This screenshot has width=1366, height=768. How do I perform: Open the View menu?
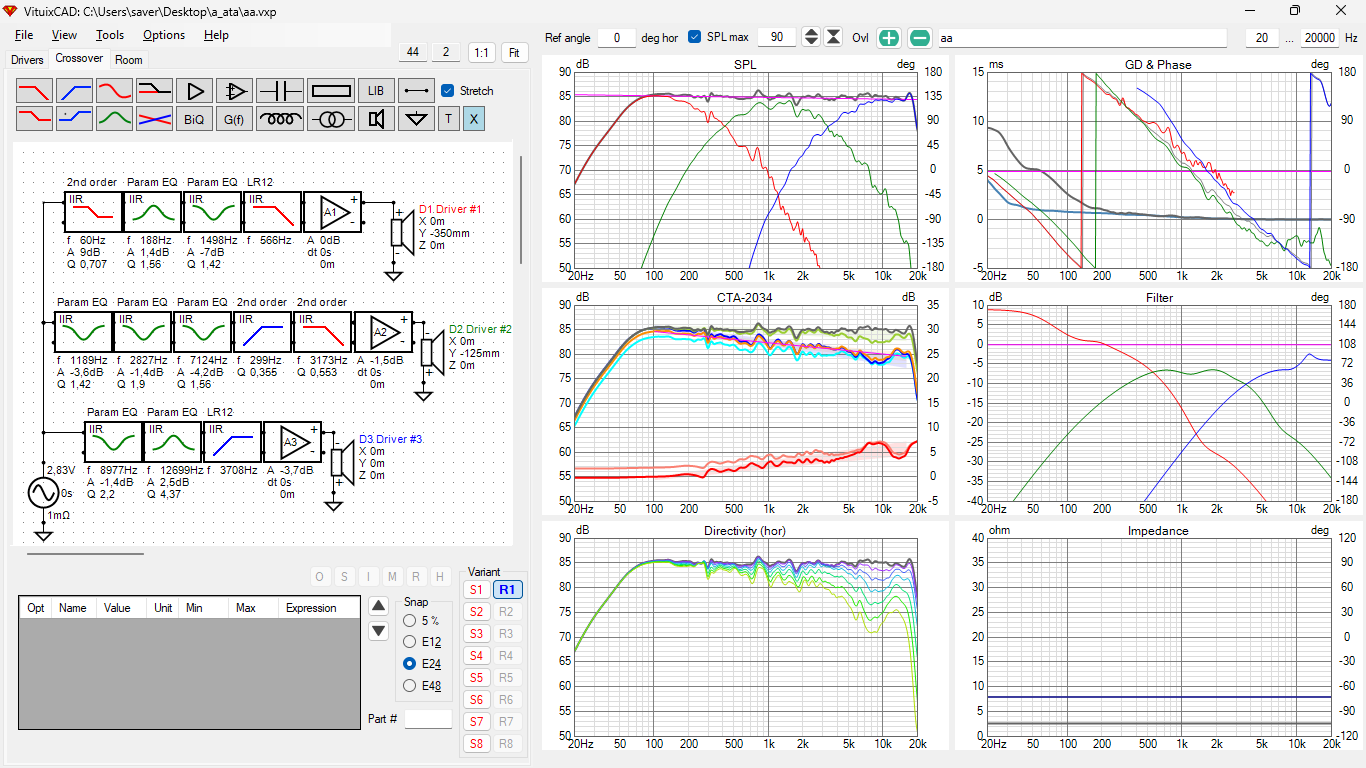64,35
